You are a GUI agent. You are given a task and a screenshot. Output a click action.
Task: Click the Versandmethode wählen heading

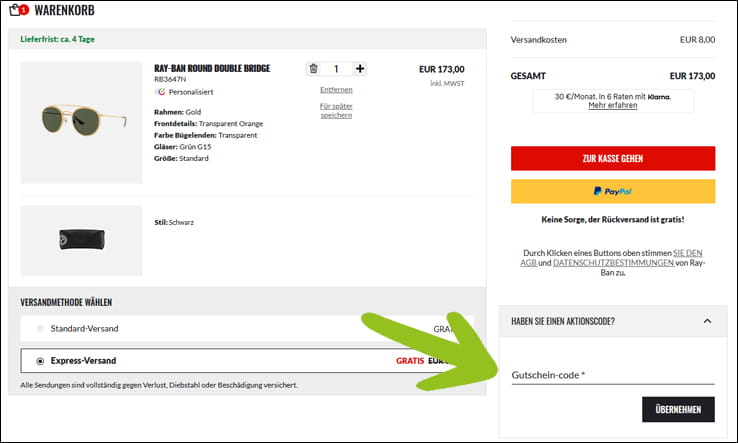point(66,302)
